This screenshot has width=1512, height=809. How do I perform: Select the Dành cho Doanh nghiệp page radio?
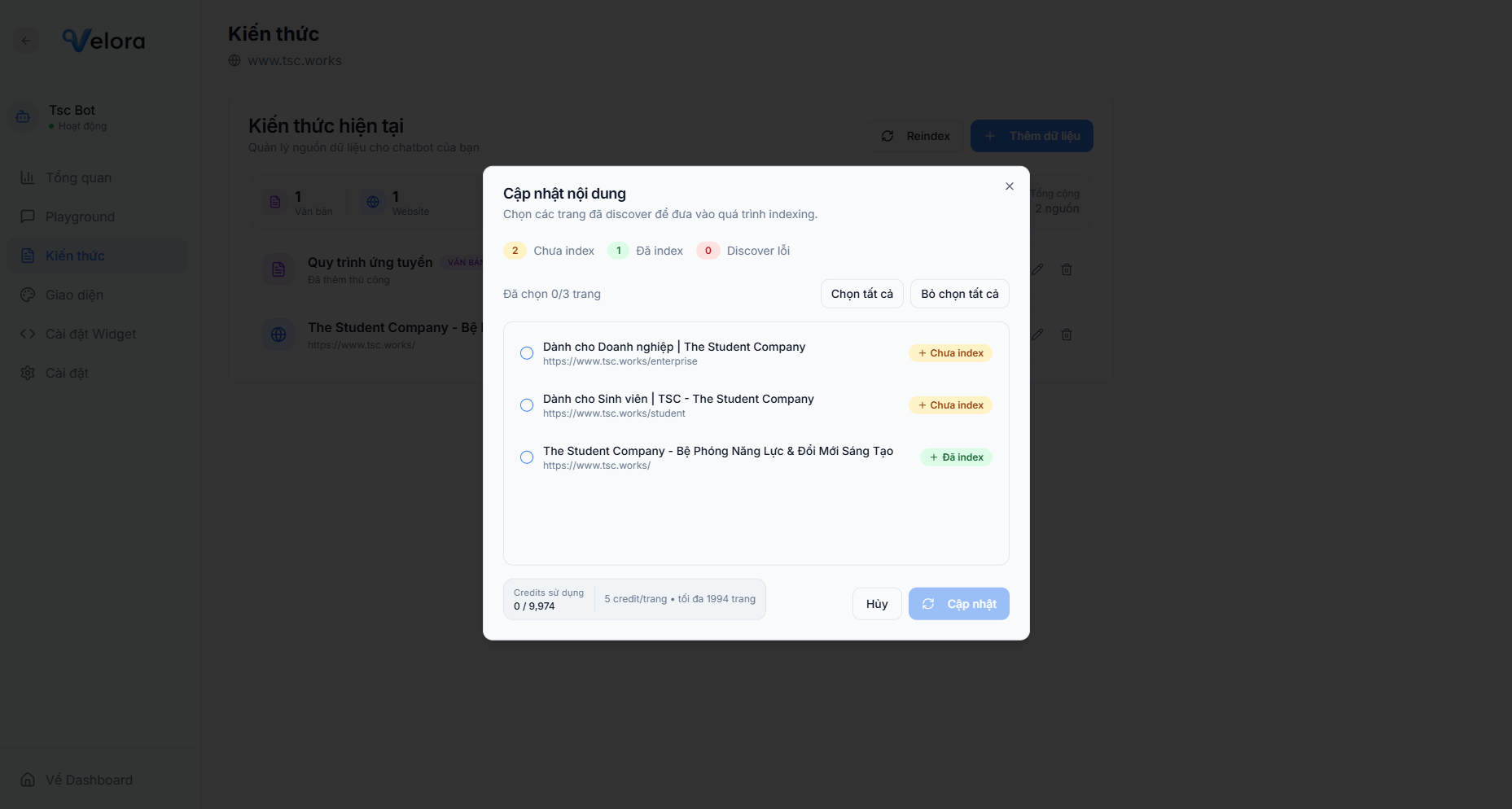527,353
